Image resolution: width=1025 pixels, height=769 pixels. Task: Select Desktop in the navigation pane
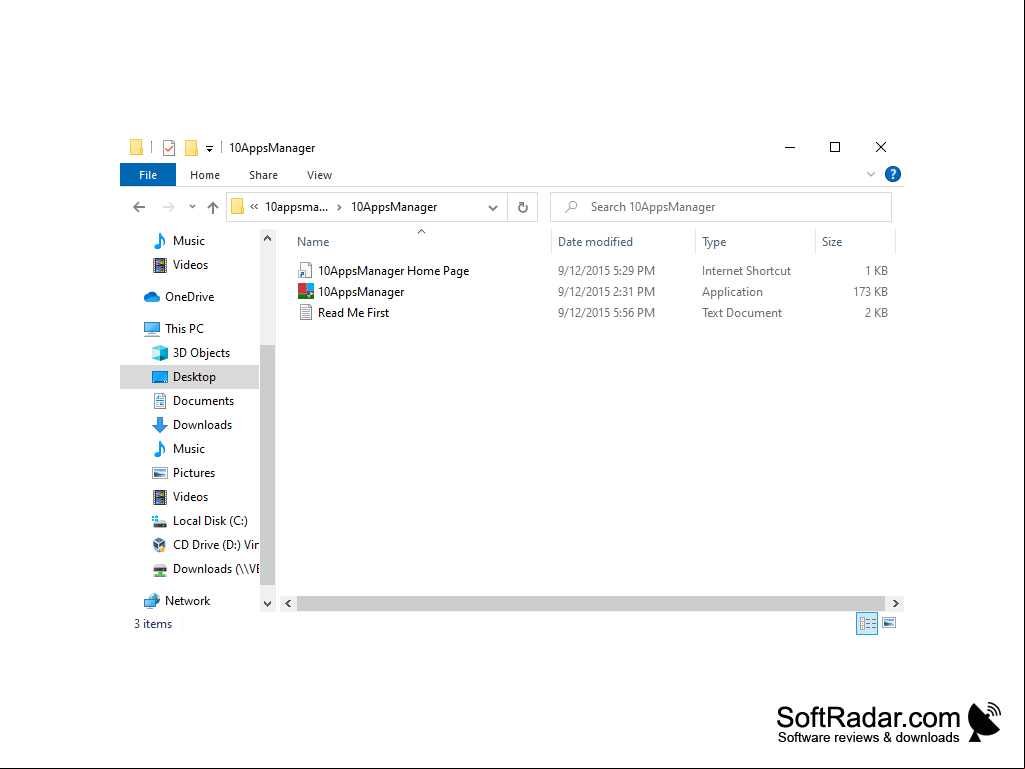190,377
